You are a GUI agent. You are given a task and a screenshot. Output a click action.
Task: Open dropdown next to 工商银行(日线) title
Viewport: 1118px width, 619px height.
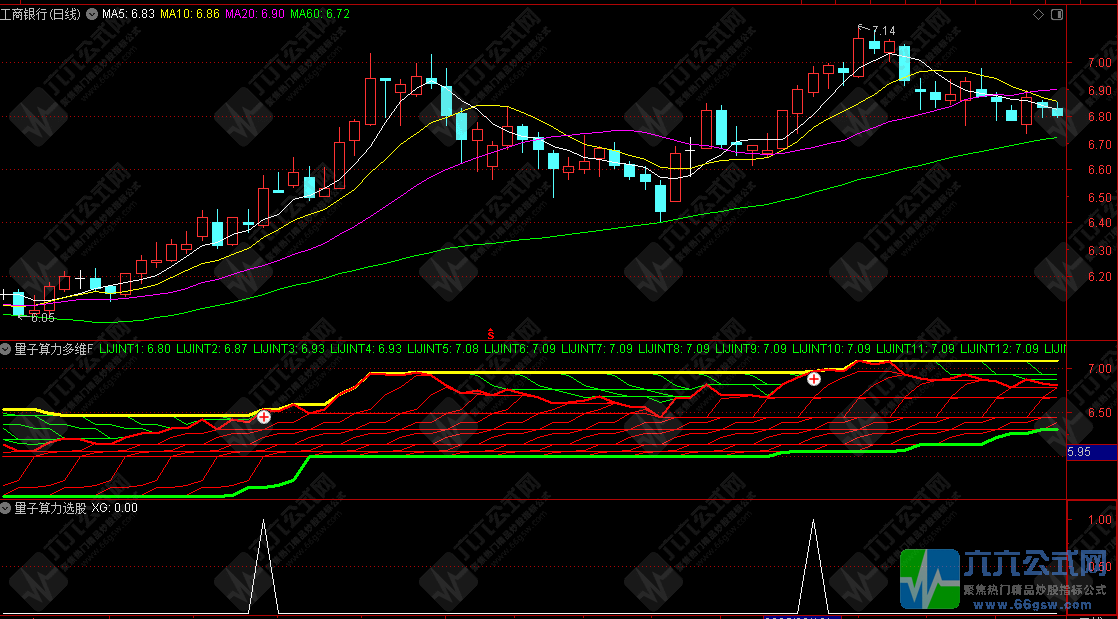[93, 15]
